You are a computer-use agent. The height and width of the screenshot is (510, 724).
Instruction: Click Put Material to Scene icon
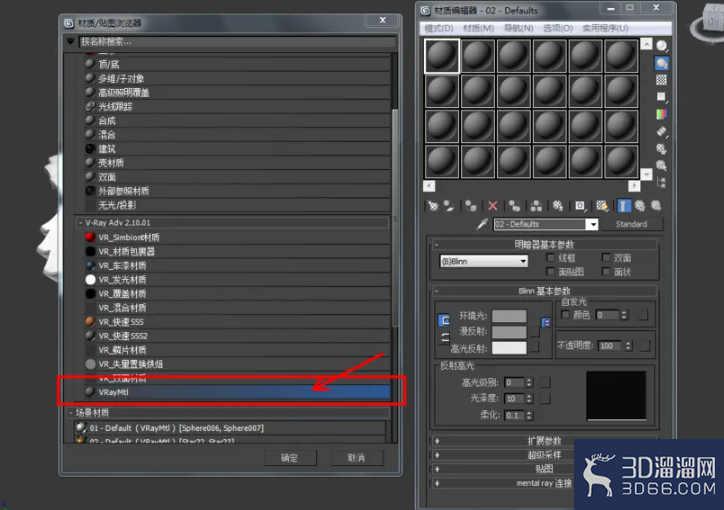(449, 206)
